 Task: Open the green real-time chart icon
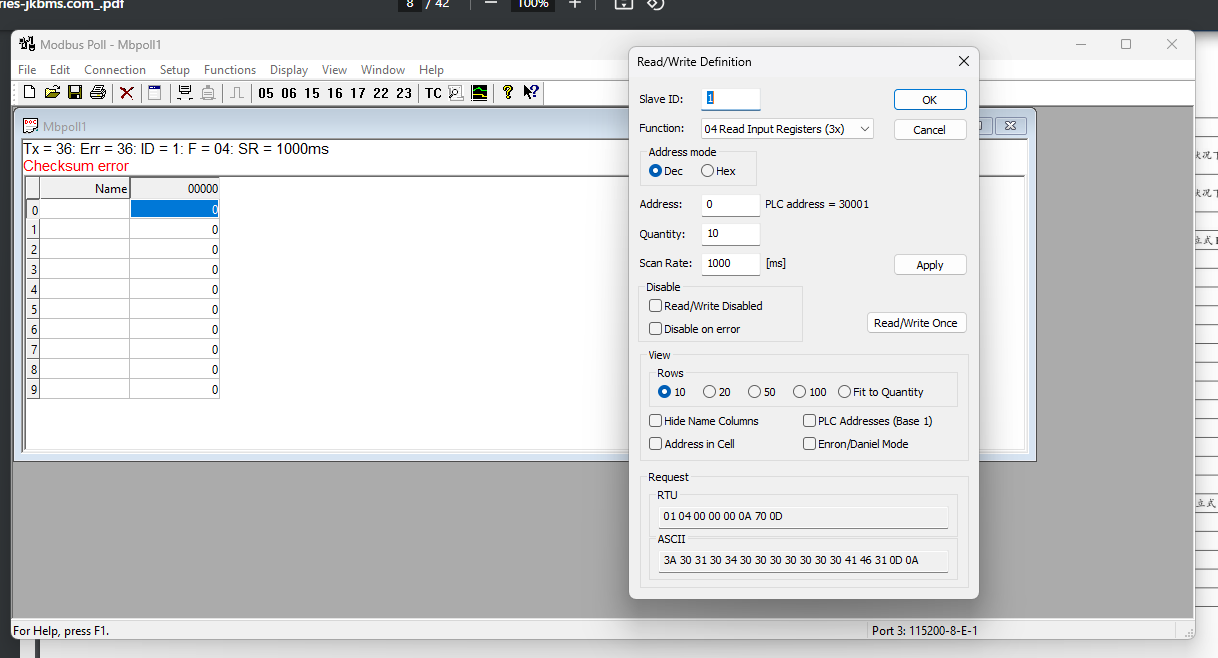pyautogui.click(x=480, y=93)
